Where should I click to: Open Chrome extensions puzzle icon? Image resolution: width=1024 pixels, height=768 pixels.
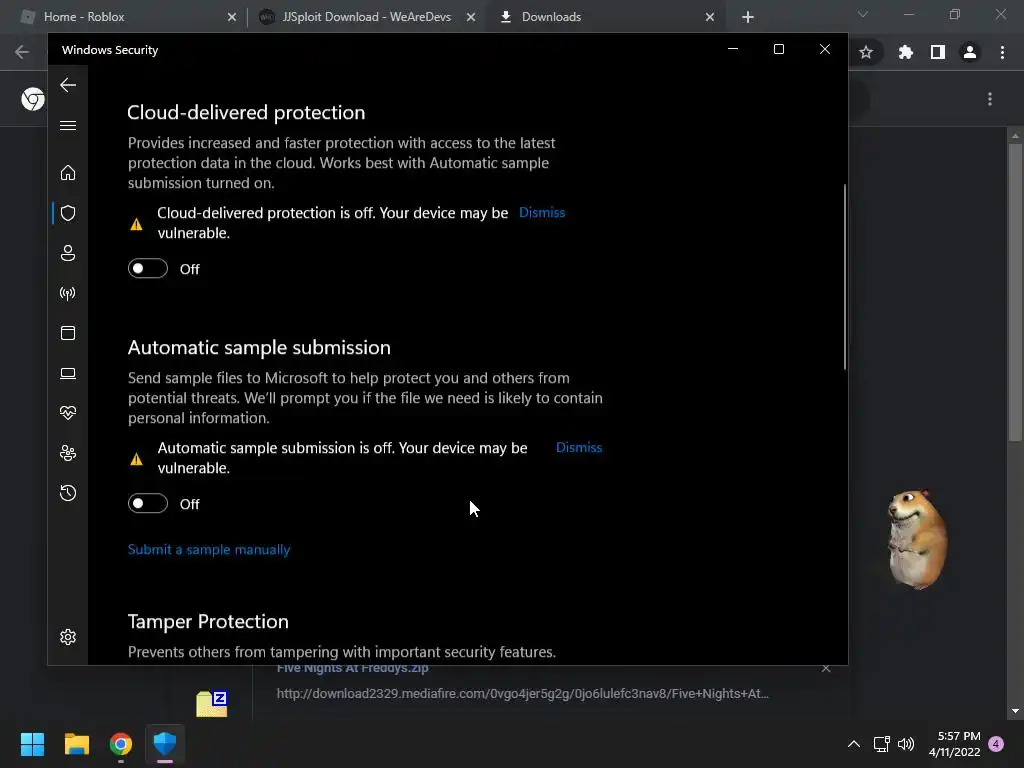905,52
